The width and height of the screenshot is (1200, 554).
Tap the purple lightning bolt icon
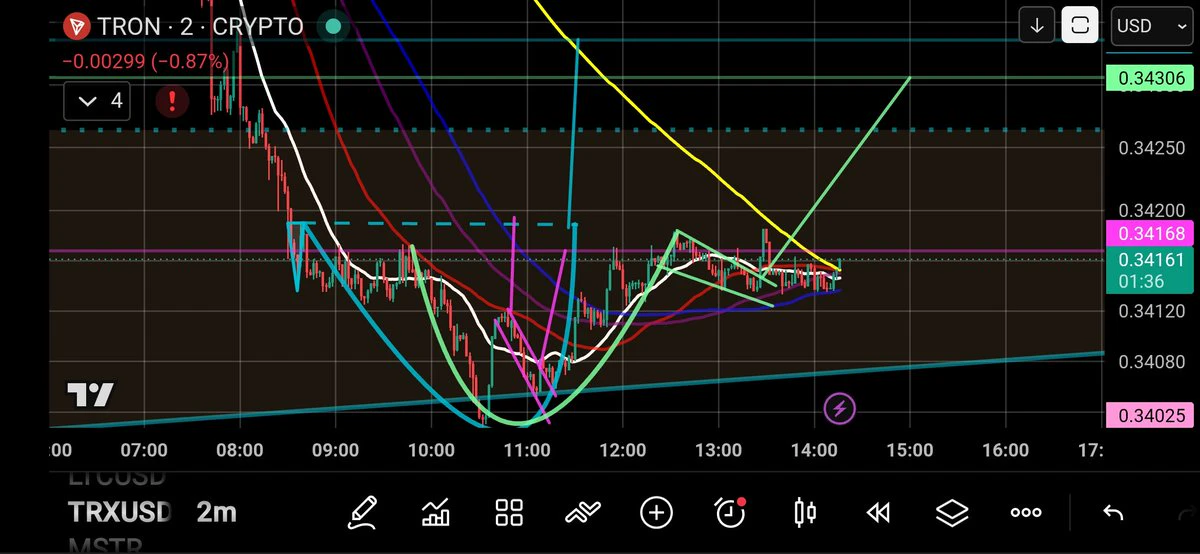[x=839, y=407]
